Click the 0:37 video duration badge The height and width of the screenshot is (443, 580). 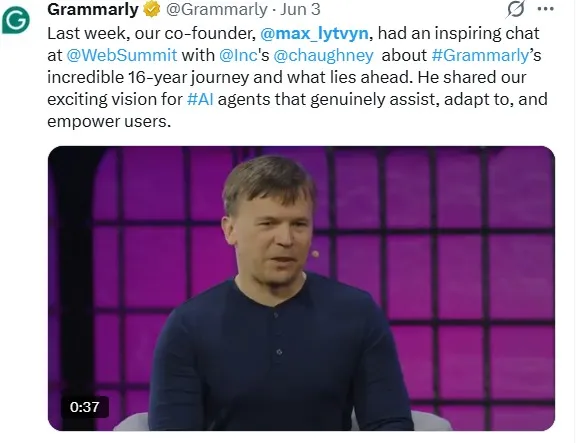(x=85, y=407)
